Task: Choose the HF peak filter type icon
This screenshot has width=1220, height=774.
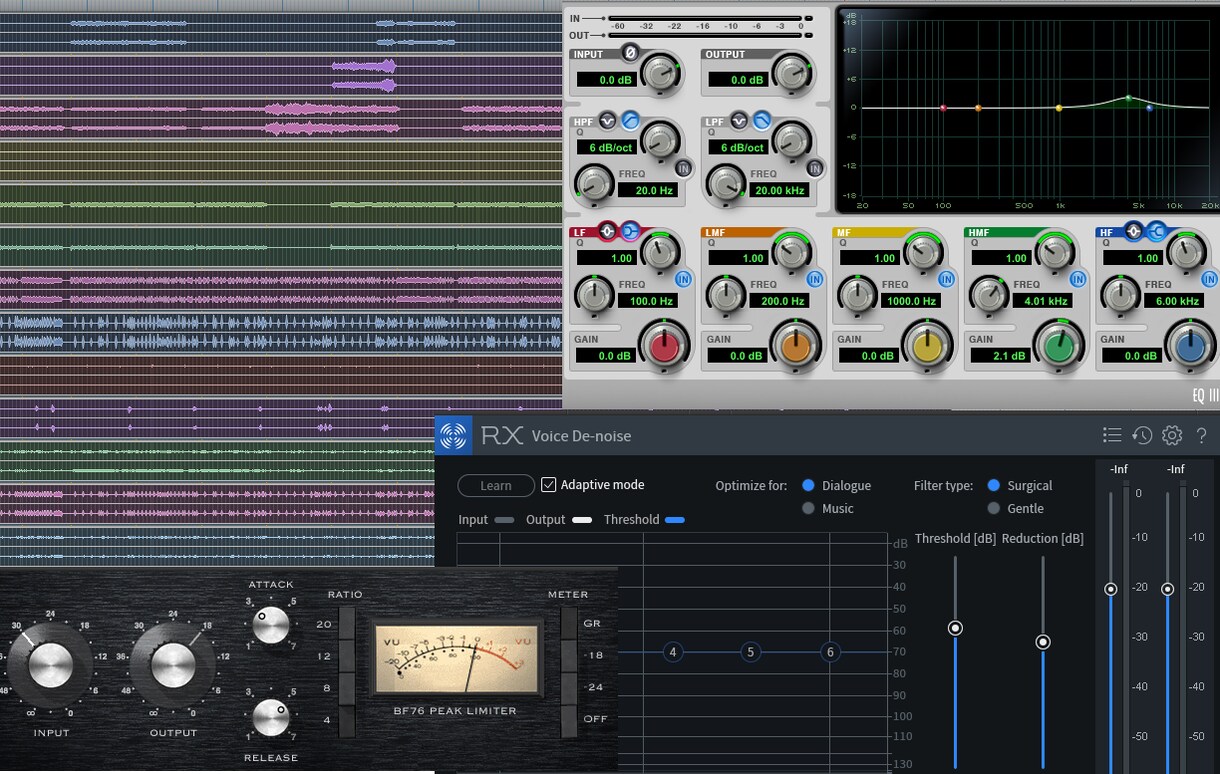Action: point(1133,233)
